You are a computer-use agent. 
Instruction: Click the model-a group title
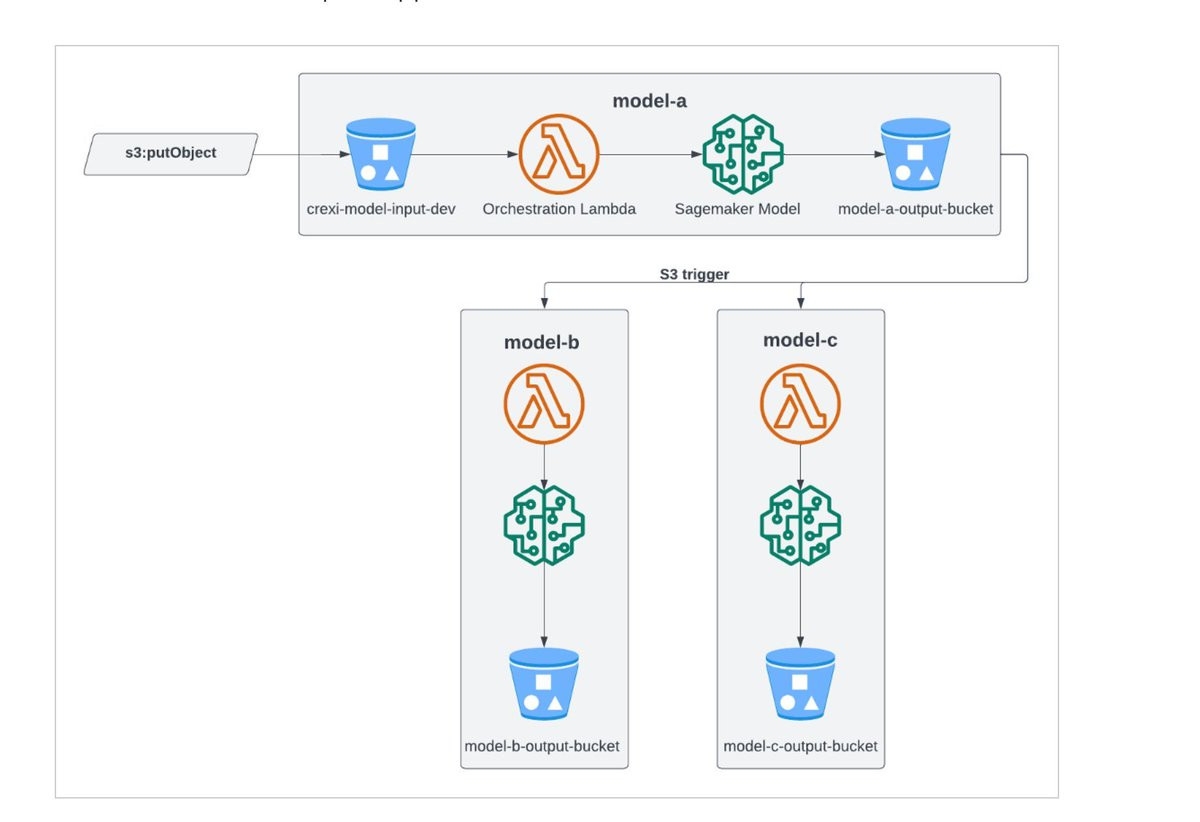click(649, 100)
